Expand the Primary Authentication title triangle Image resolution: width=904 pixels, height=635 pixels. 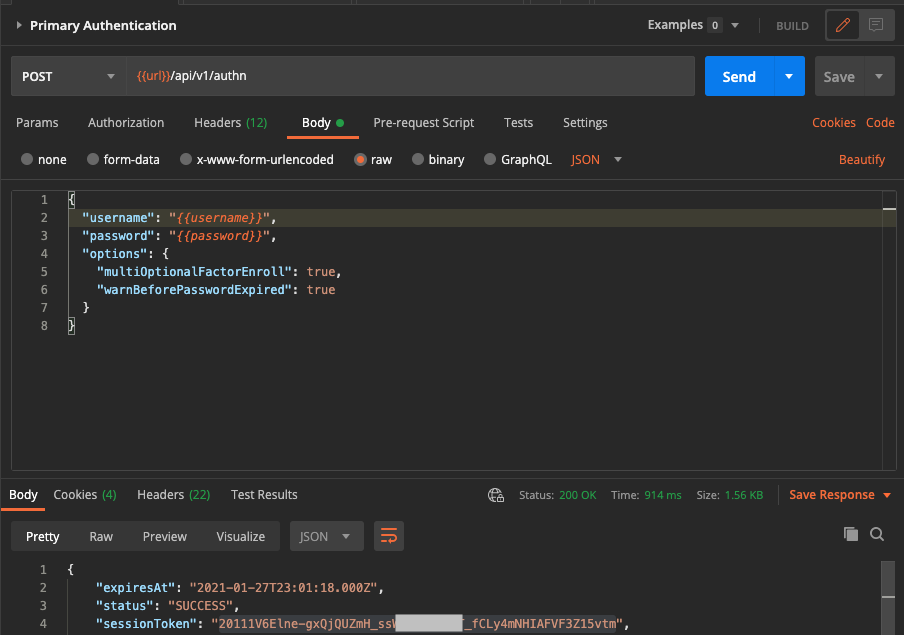[19, 25]
